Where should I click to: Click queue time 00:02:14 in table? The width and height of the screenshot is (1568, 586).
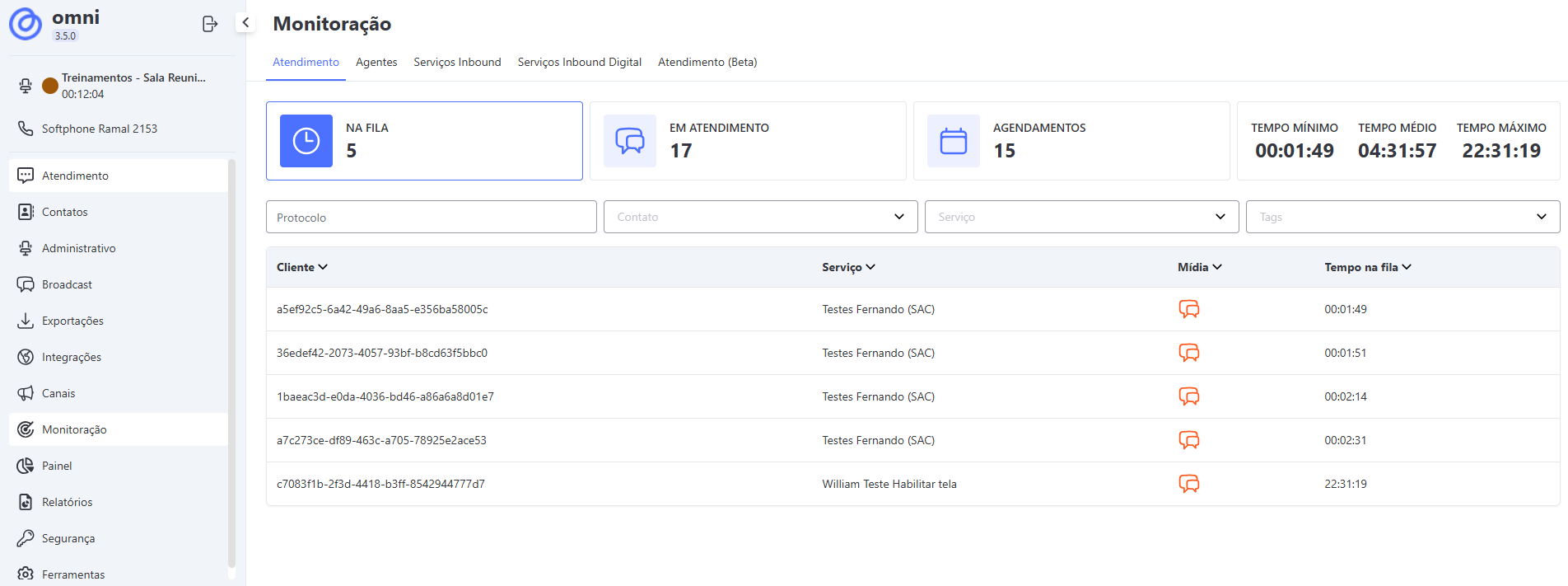click(x=1346, y=396)
